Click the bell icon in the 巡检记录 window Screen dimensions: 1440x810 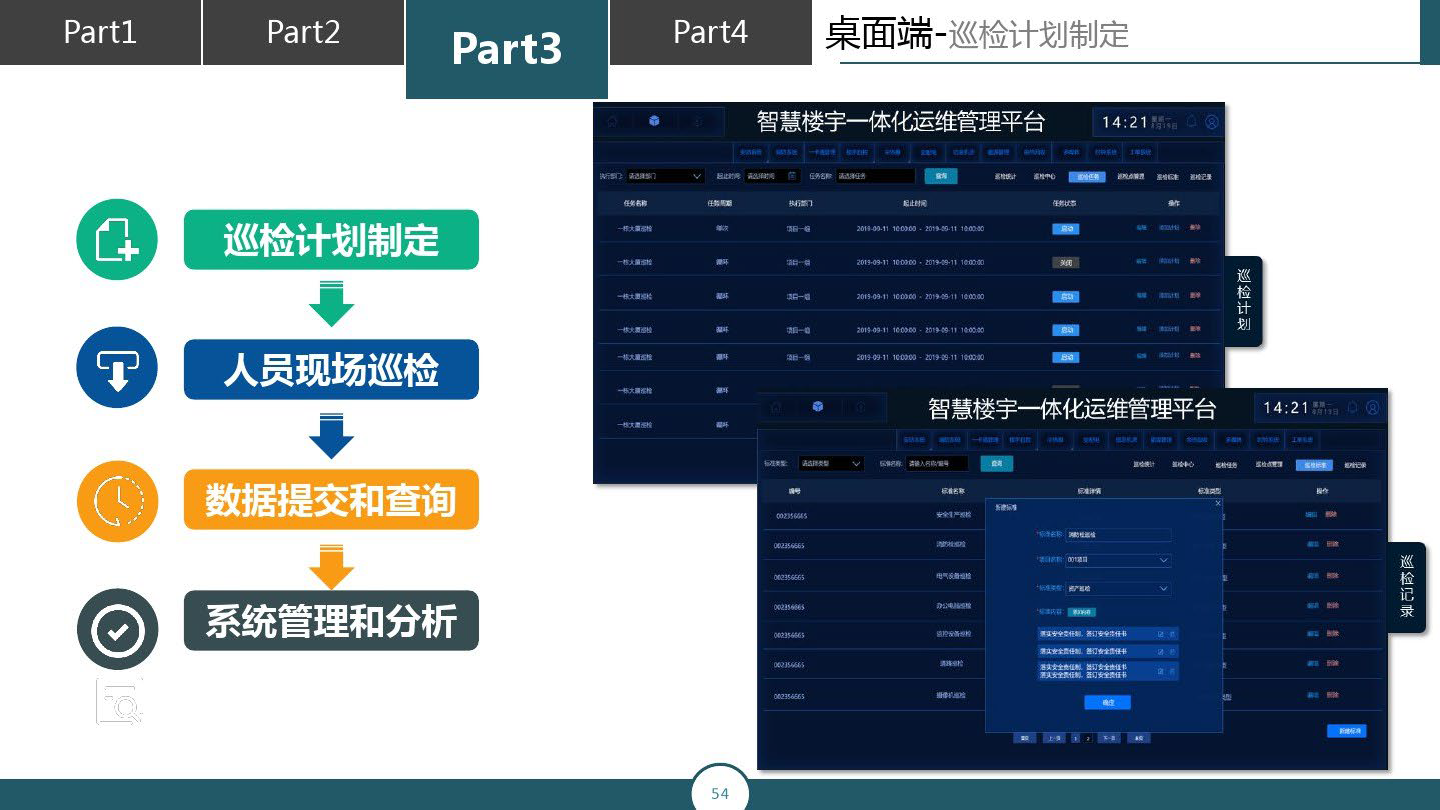click(1353, 407)
